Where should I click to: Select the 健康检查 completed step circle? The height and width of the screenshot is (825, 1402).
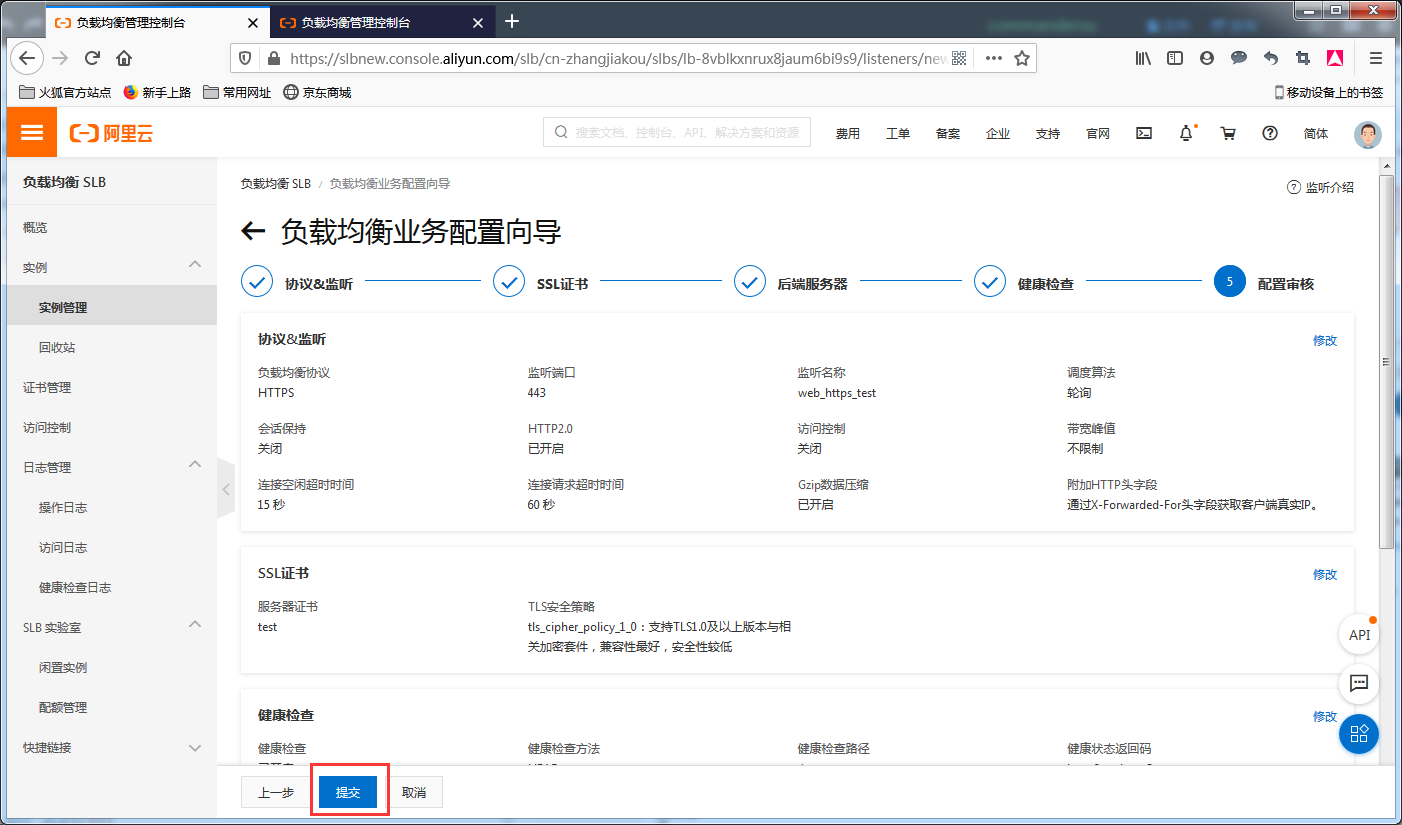pos(989,281)
